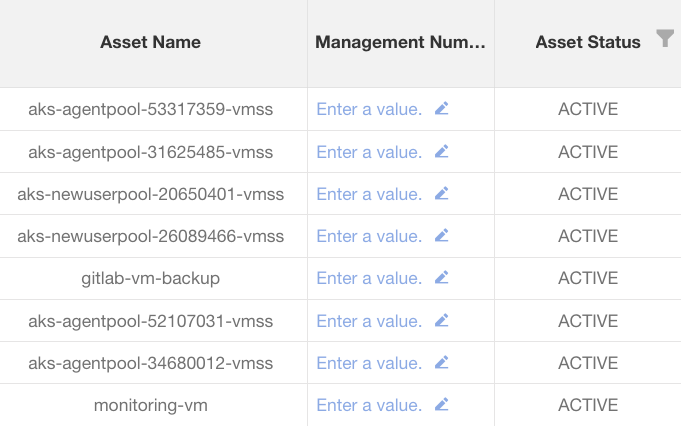Click edit pencil for aks-newuserpool-26089466-vmss
This screenshot has width=681, height=426.
click(442, 236)
